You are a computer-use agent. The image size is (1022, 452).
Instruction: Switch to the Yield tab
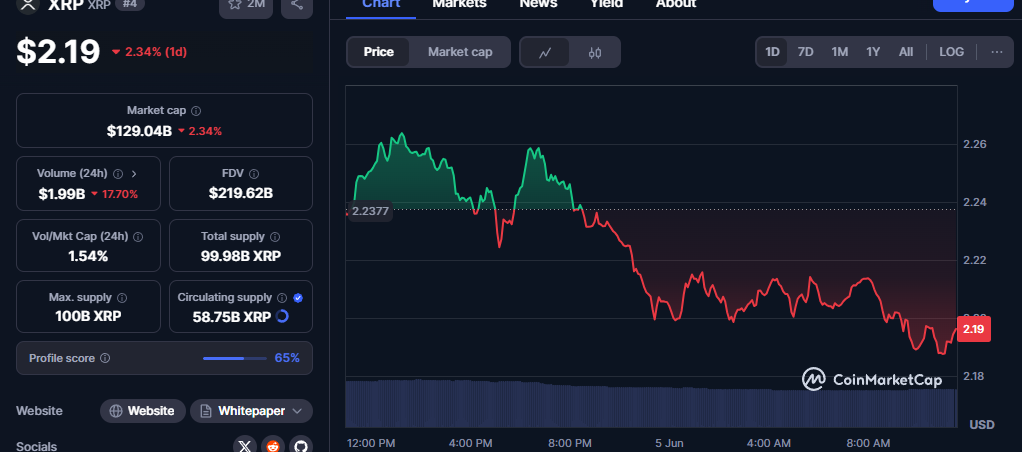click(607, 5)
